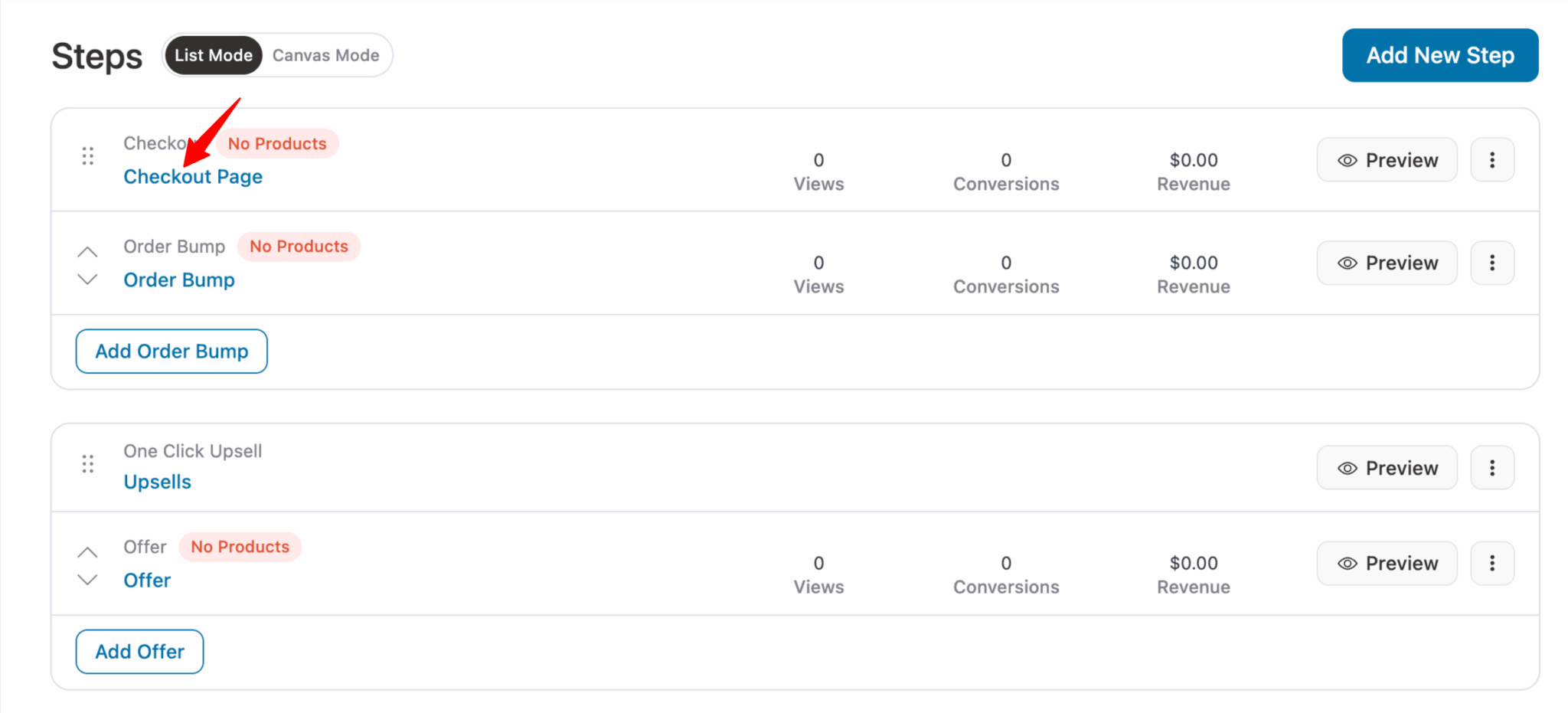The width and height of the screenshot is (1568, 713).
Task: Move Order Bump up with the chevron
Action: 87,250
